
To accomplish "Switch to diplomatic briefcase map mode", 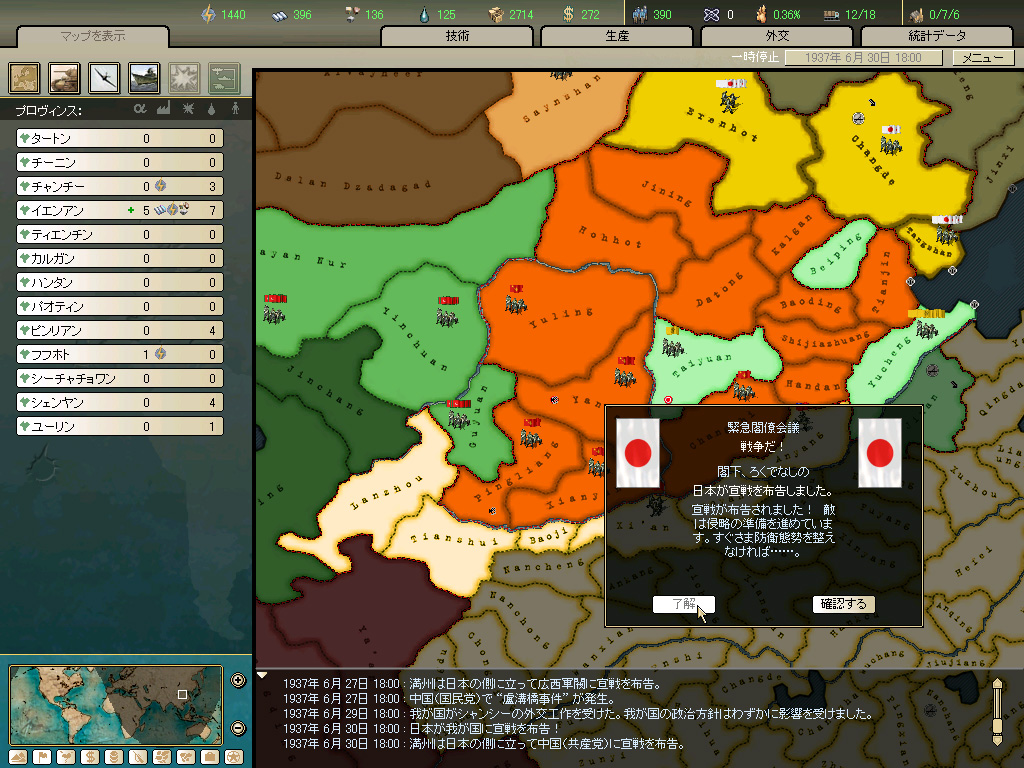I will coord(210,757).
